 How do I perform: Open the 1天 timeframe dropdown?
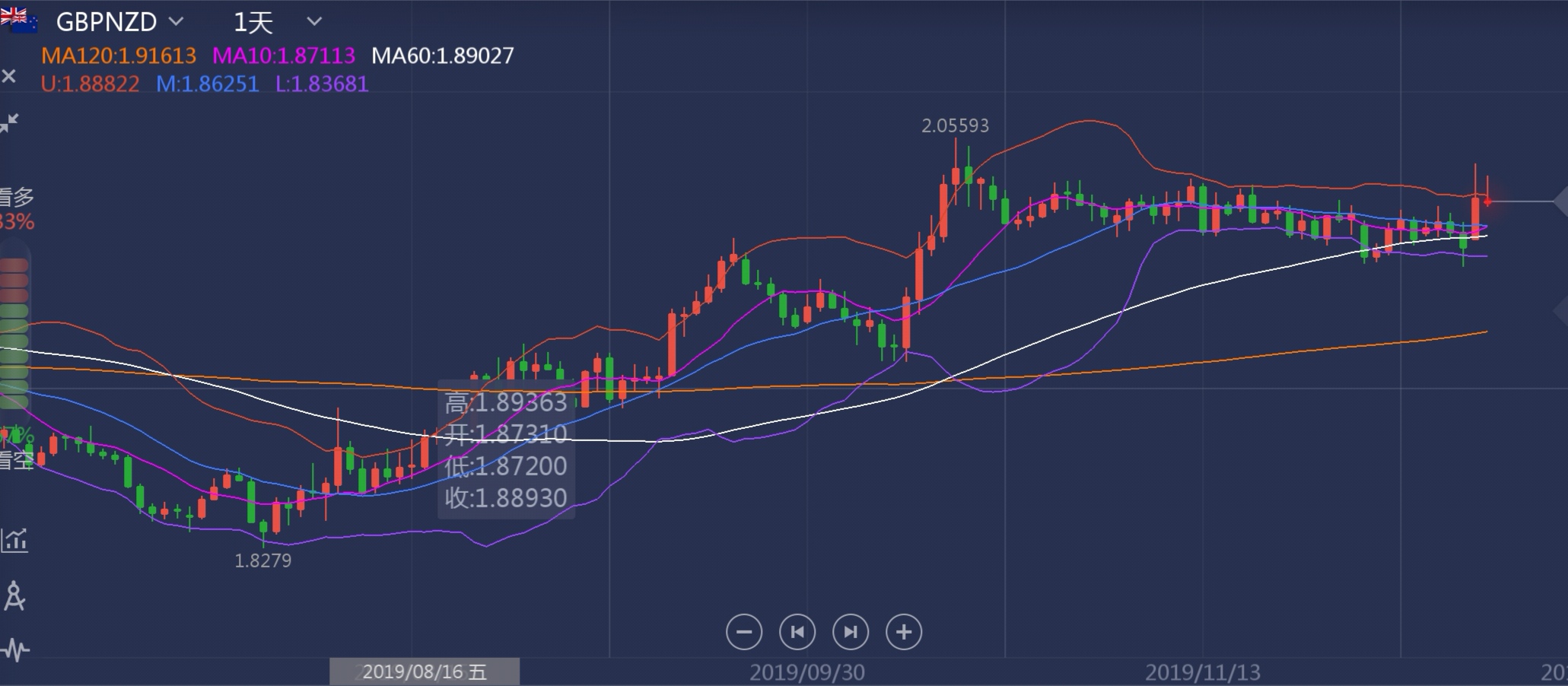pos(277,22)
